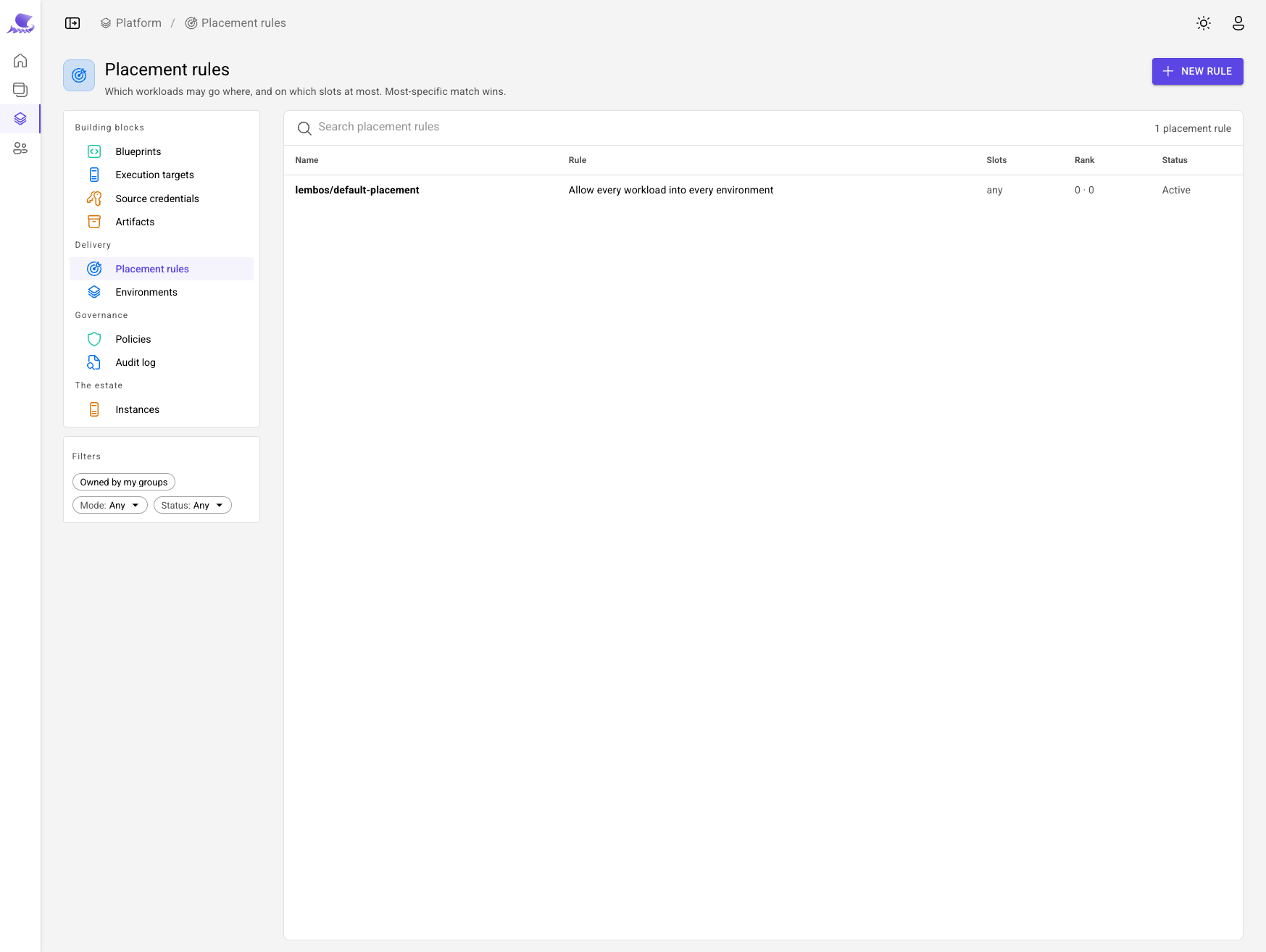Viewport: 1266px width, 952px height.
Task: Toggle the sidebar collapse icon
Action: click(72, 23)
